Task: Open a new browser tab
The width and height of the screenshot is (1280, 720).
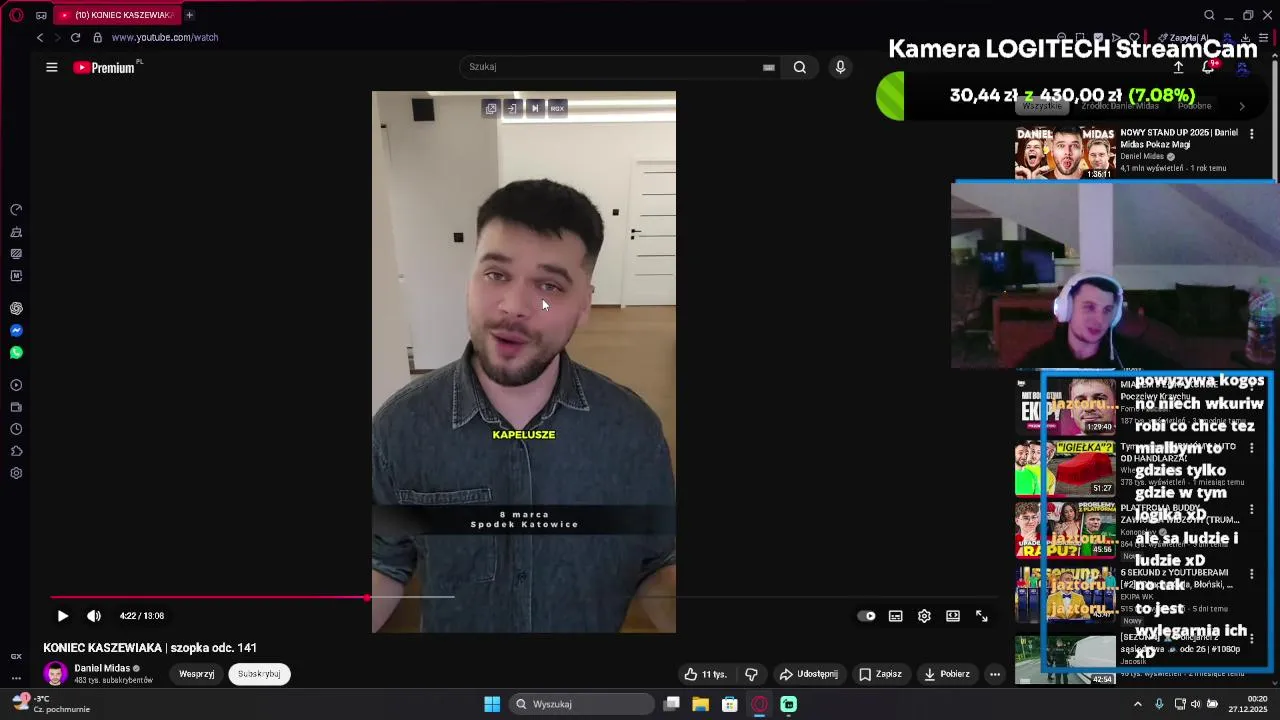Action: (x=189, y=15)
